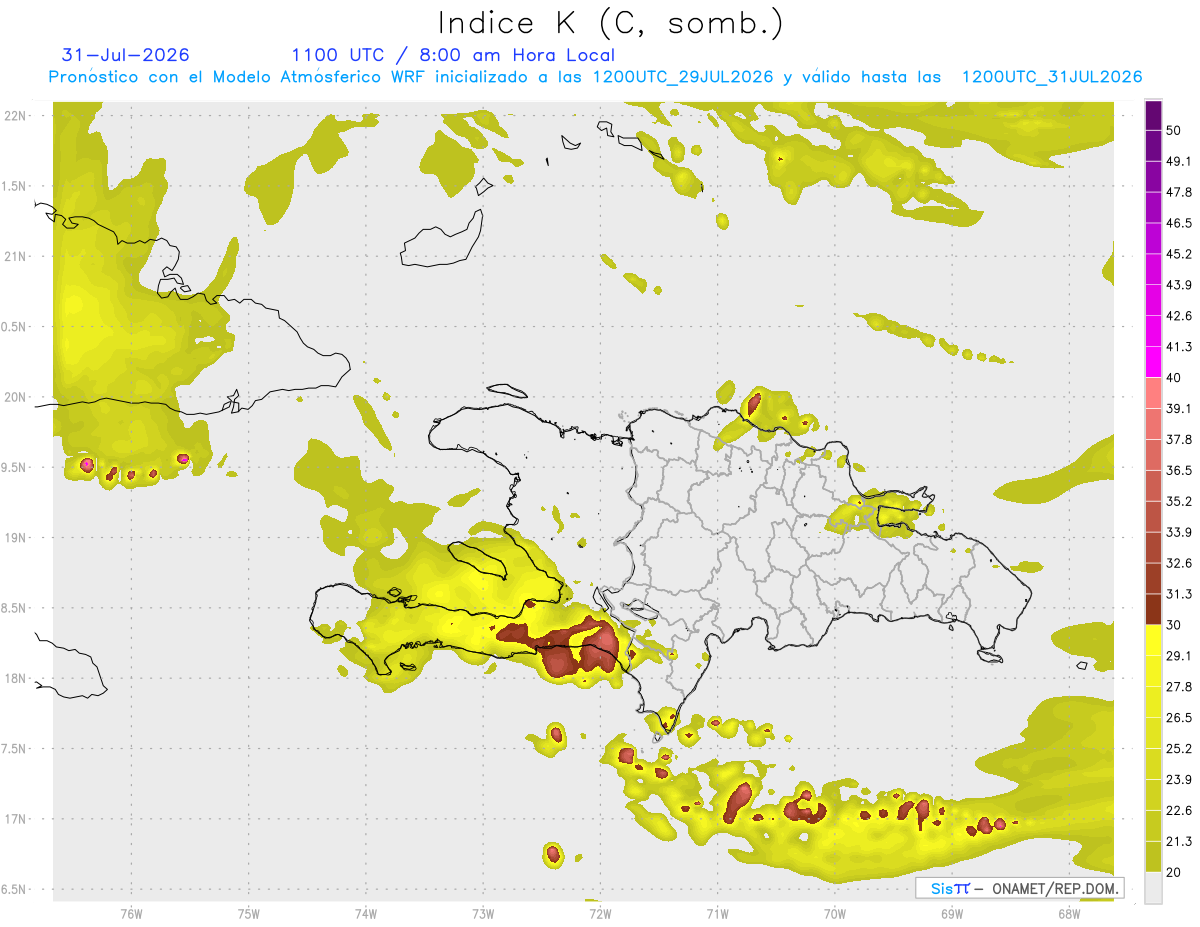1200x927 pixels.
Task: Click the "17N" latitude label
Action: tap(17, 819)
